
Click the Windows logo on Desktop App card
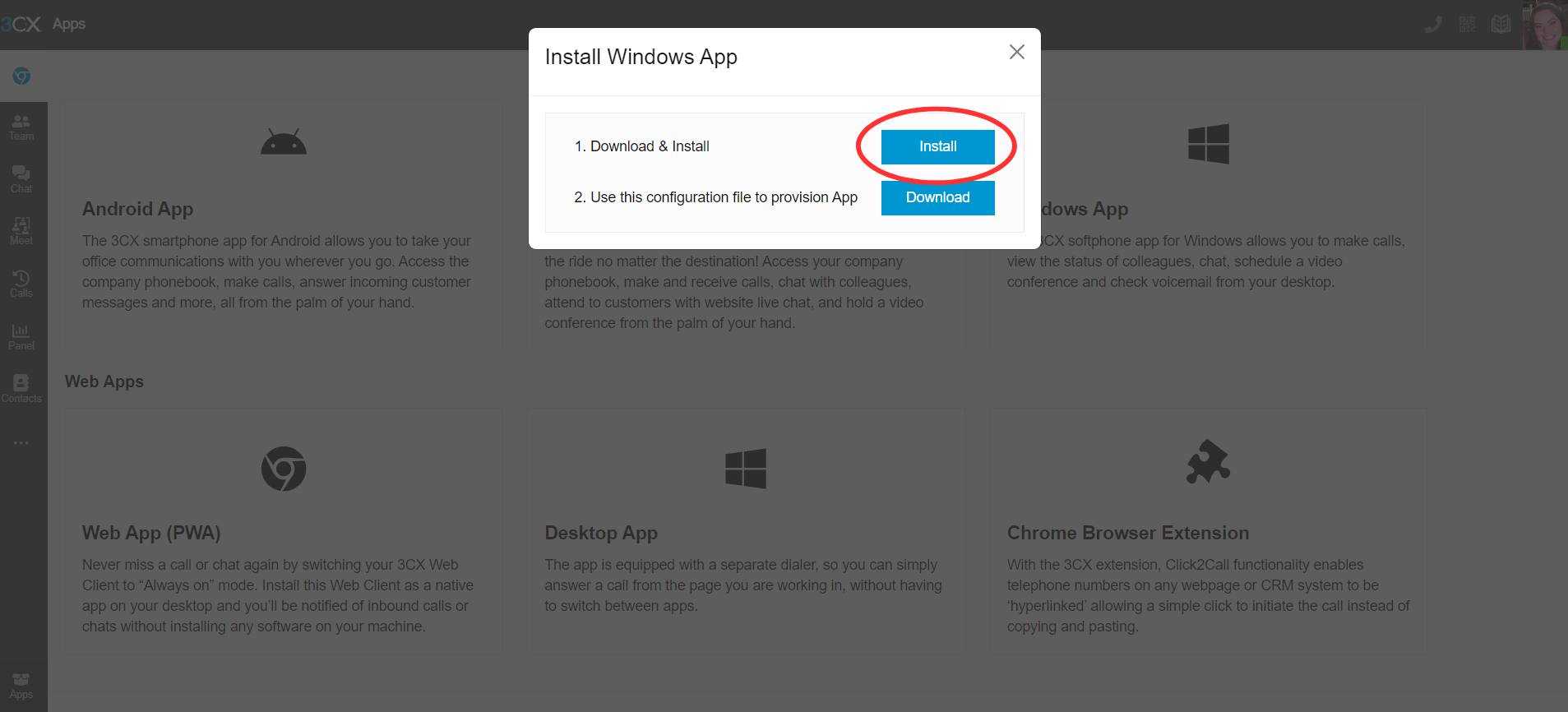tap(746, 469)
